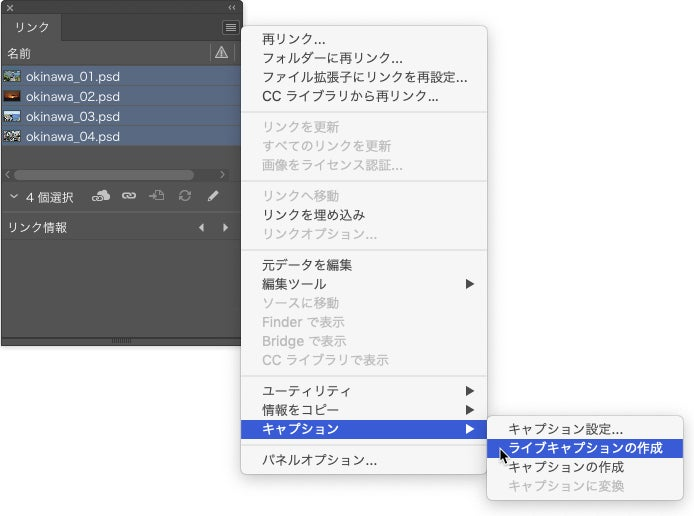
Task: Click the submenu arrow beside 情報をコピー
Action: click(x=470, y=410)
